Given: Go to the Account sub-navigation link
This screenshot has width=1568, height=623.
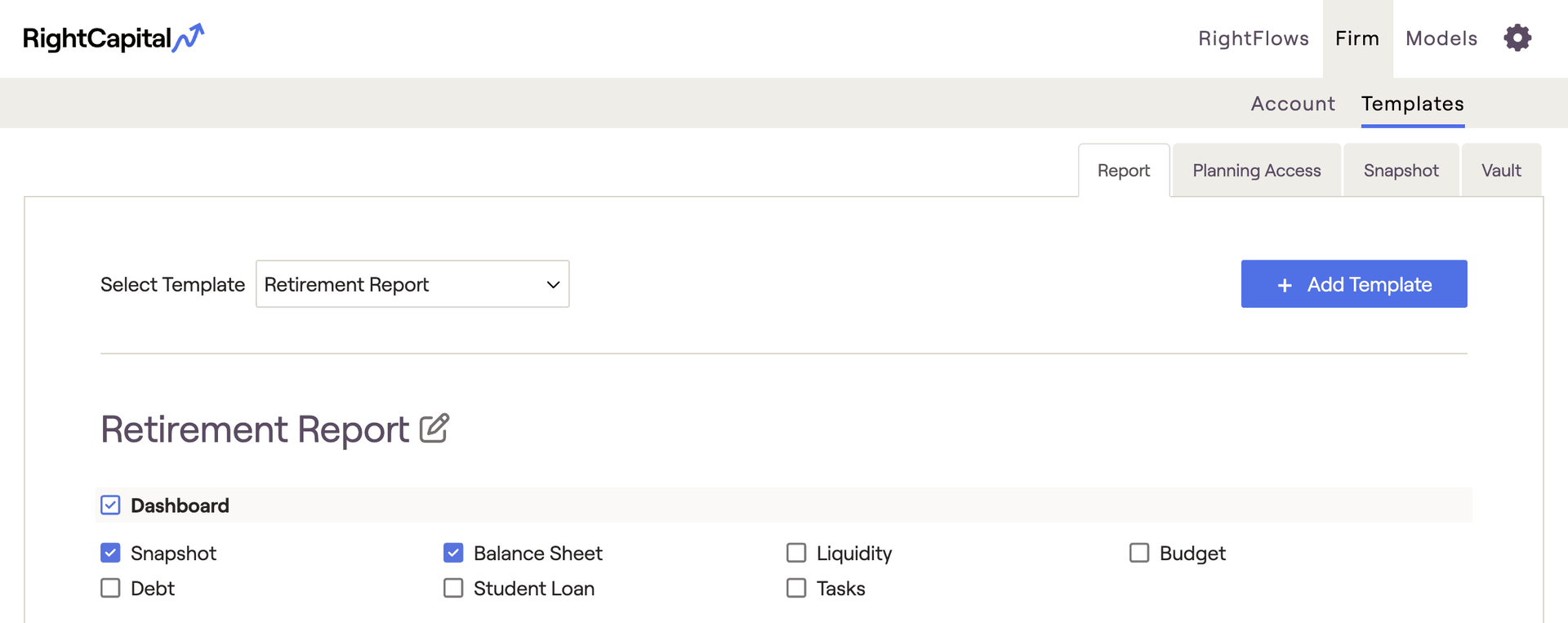Looking at the screenshot, I should point(1293,104).
